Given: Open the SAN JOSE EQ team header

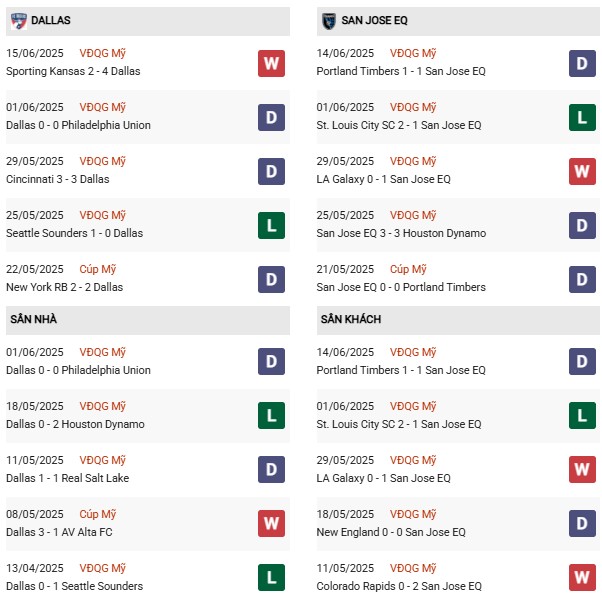Looking at the screenshot, I should [458, 21].
